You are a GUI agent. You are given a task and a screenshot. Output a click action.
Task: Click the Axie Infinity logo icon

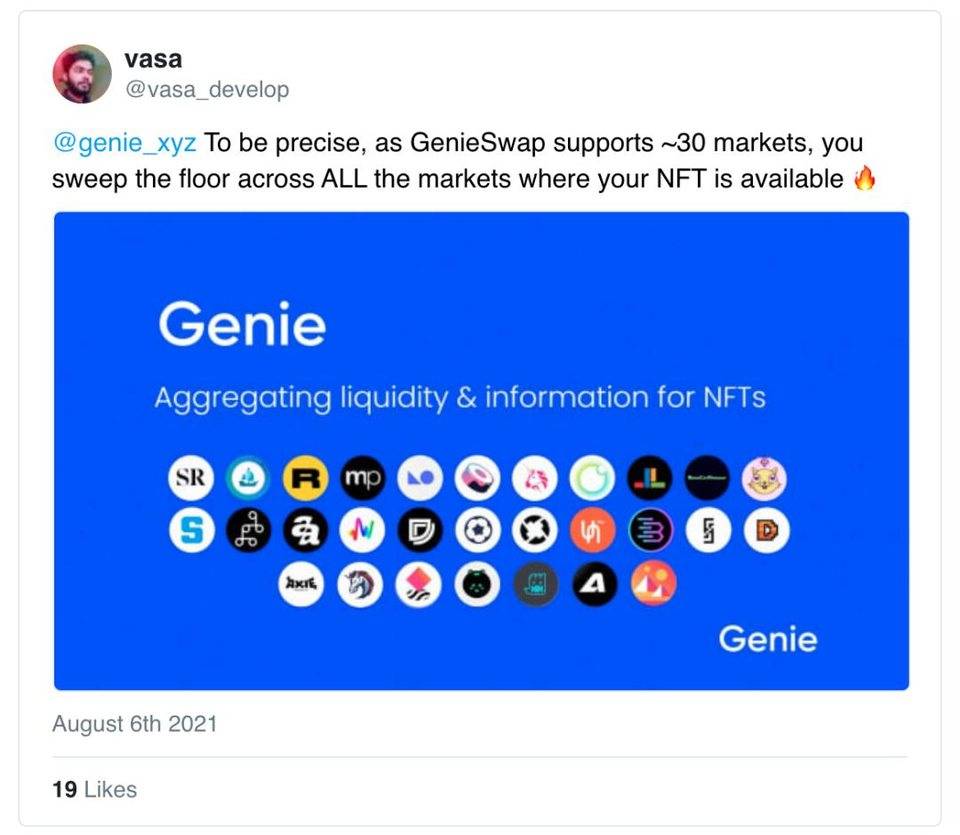tap(301, 583)
